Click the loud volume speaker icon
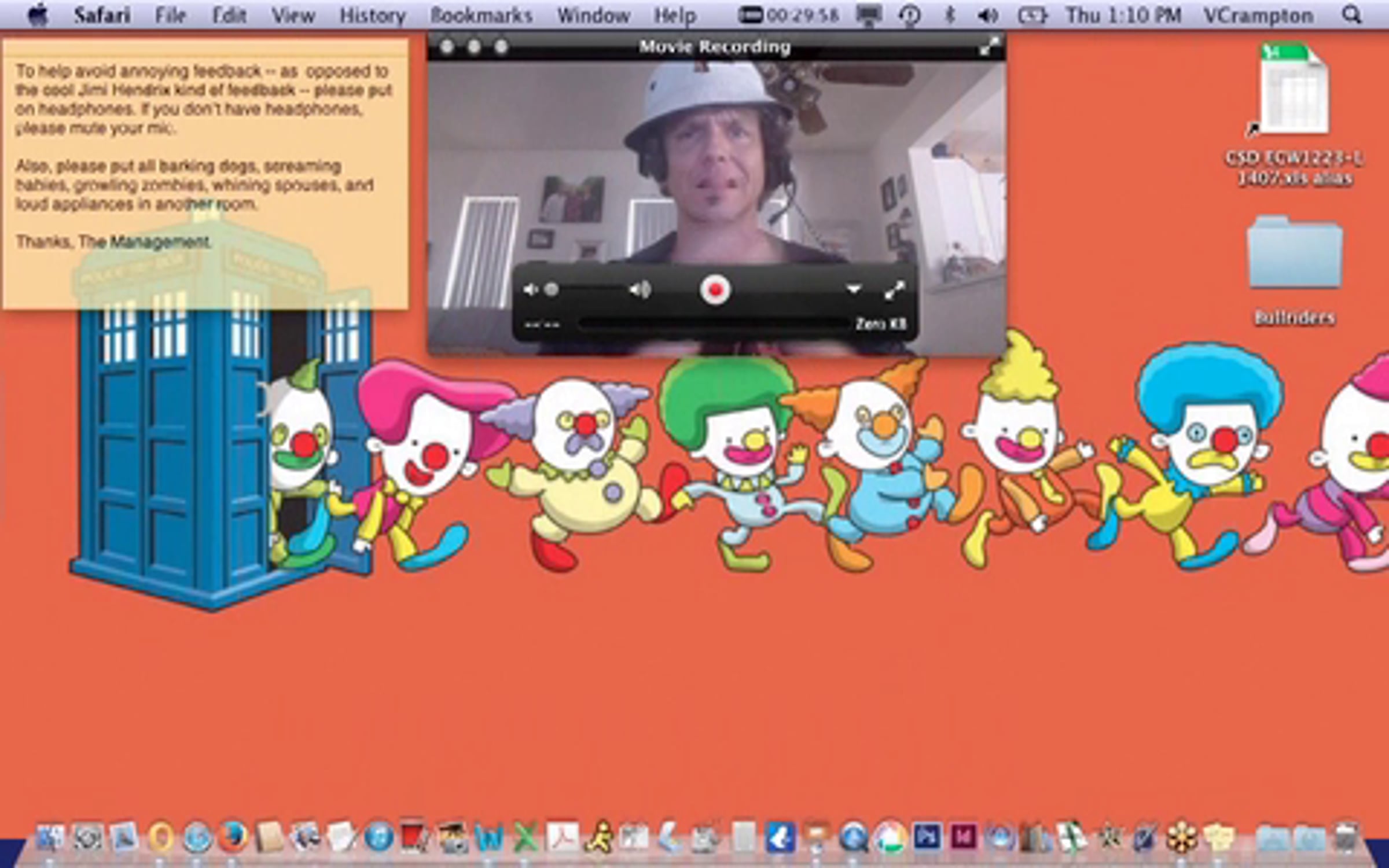The height and width of the screenshot is (868, 1389). tap(640, 289)
